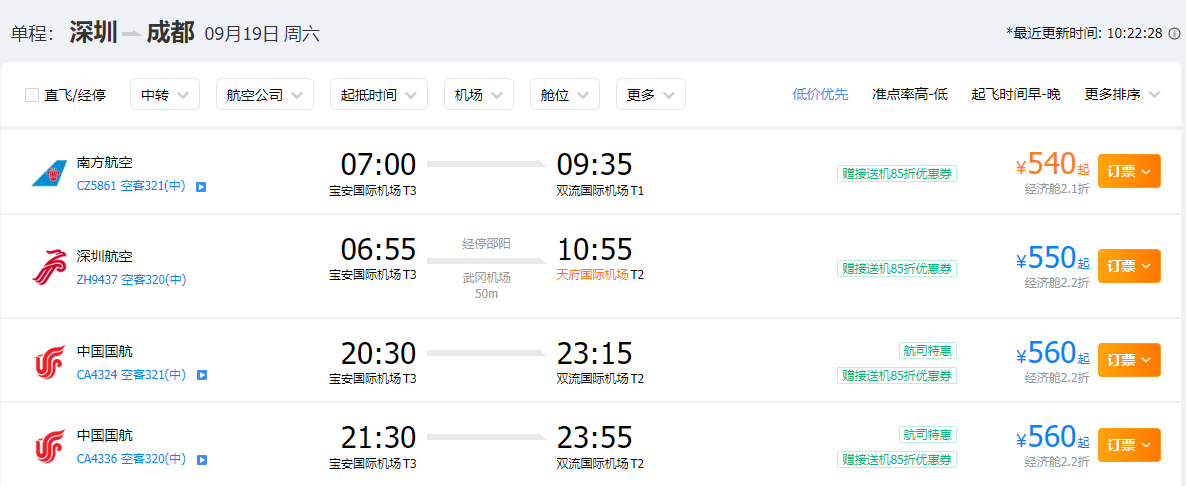Toggle the 直飞/经停 checkbox
The height and width of the screenshot is (486, 1186).
(x=32, y=95)
